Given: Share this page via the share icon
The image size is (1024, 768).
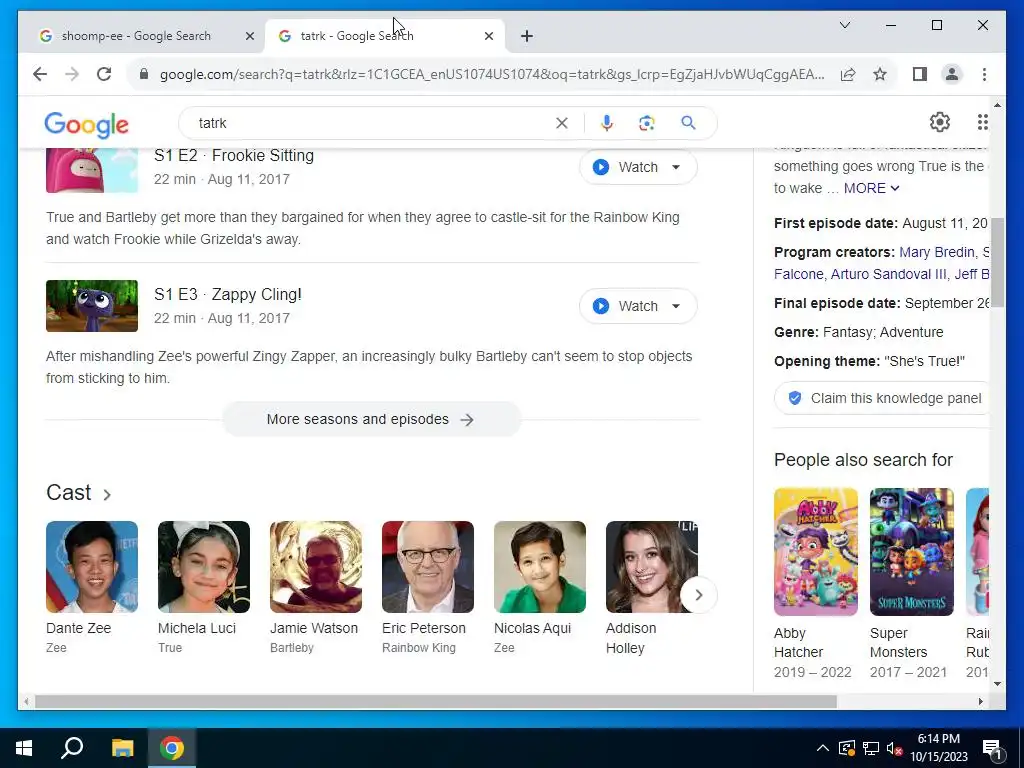Looking at the screenshot, I should tap(848, 74).
